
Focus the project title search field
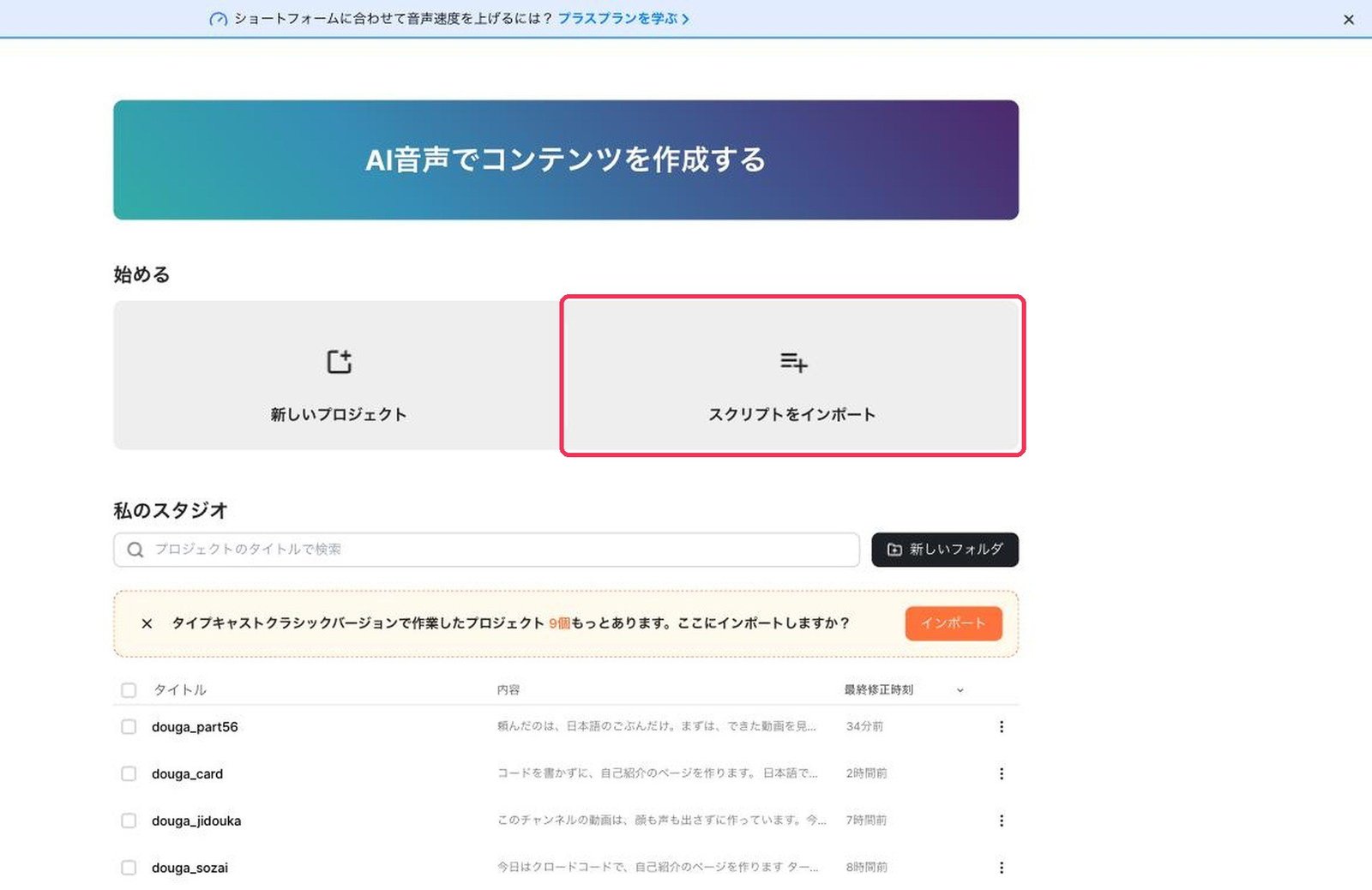(486, 550)
